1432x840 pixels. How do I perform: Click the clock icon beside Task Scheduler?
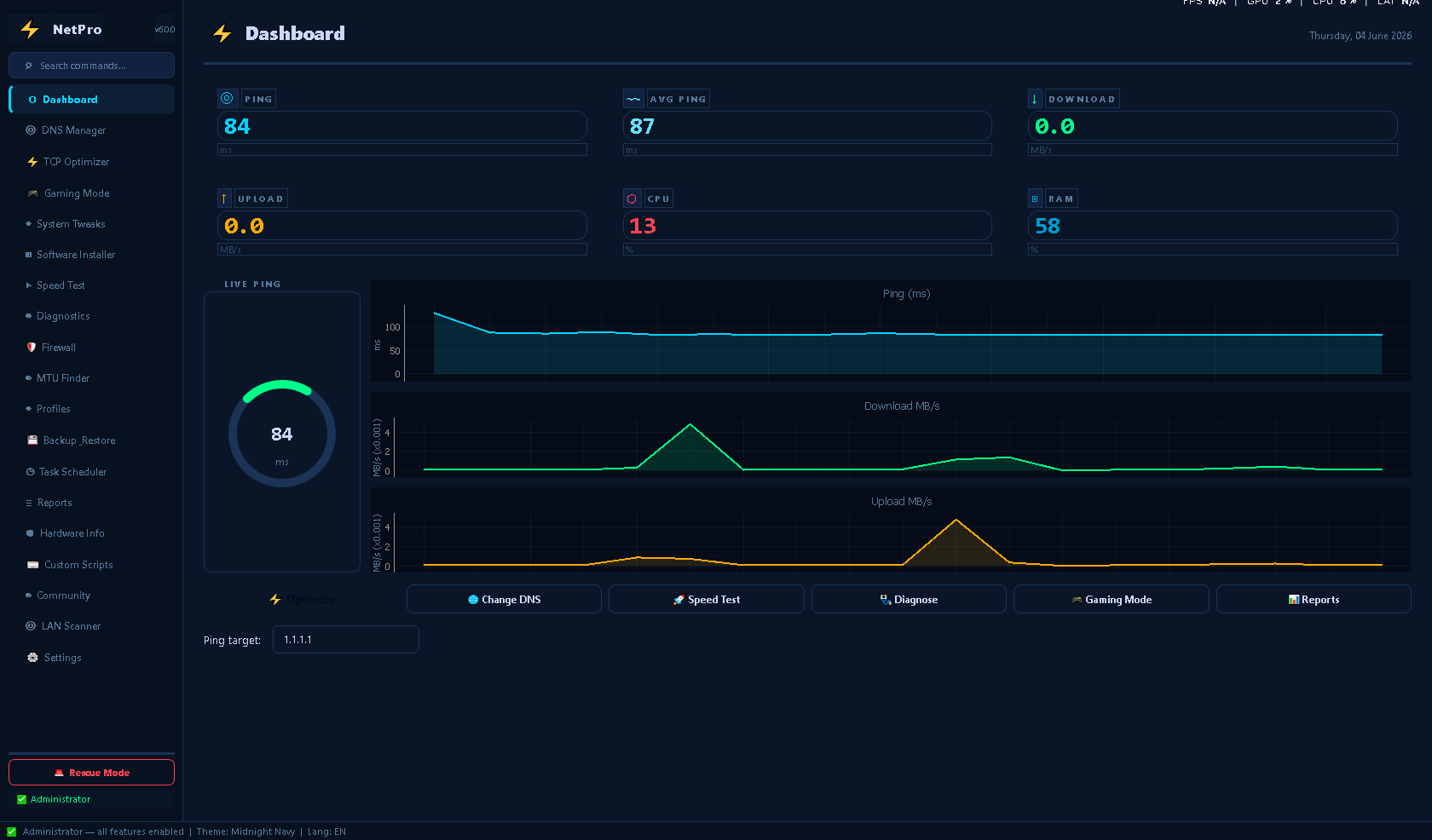click(x=31, y=472)
